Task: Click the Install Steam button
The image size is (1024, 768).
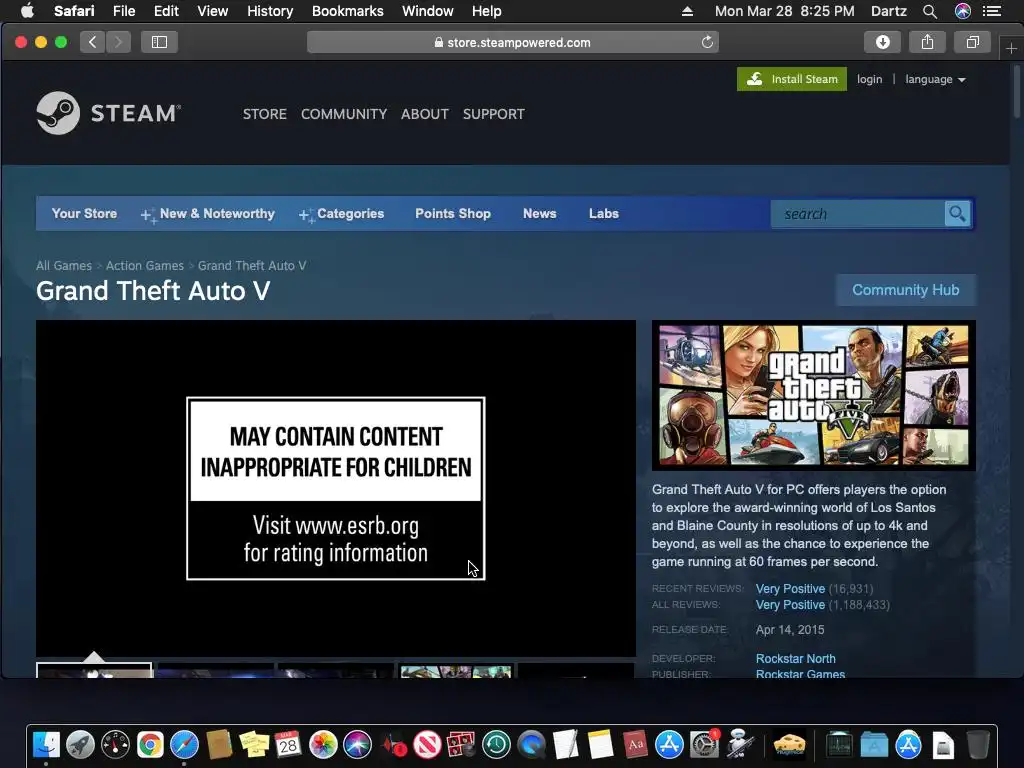Action: (792, 79)
